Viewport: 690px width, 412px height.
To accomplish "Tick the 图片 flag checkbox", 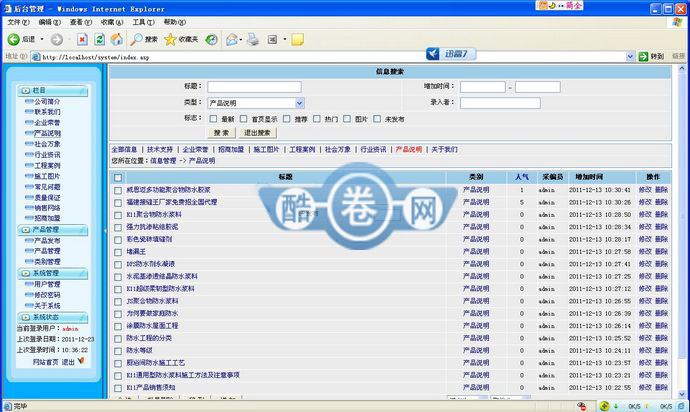I will pyautogui.click(x=347, y=119).
